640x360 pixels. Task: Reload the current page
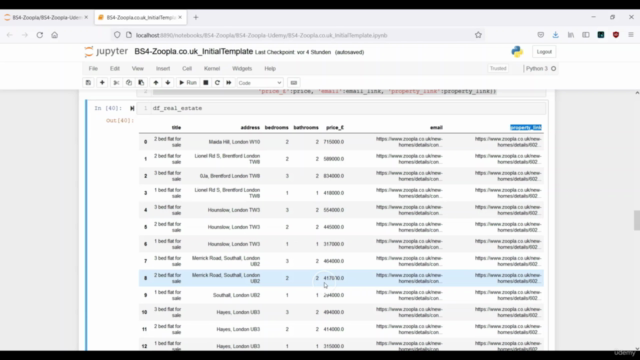coord(40,35)
